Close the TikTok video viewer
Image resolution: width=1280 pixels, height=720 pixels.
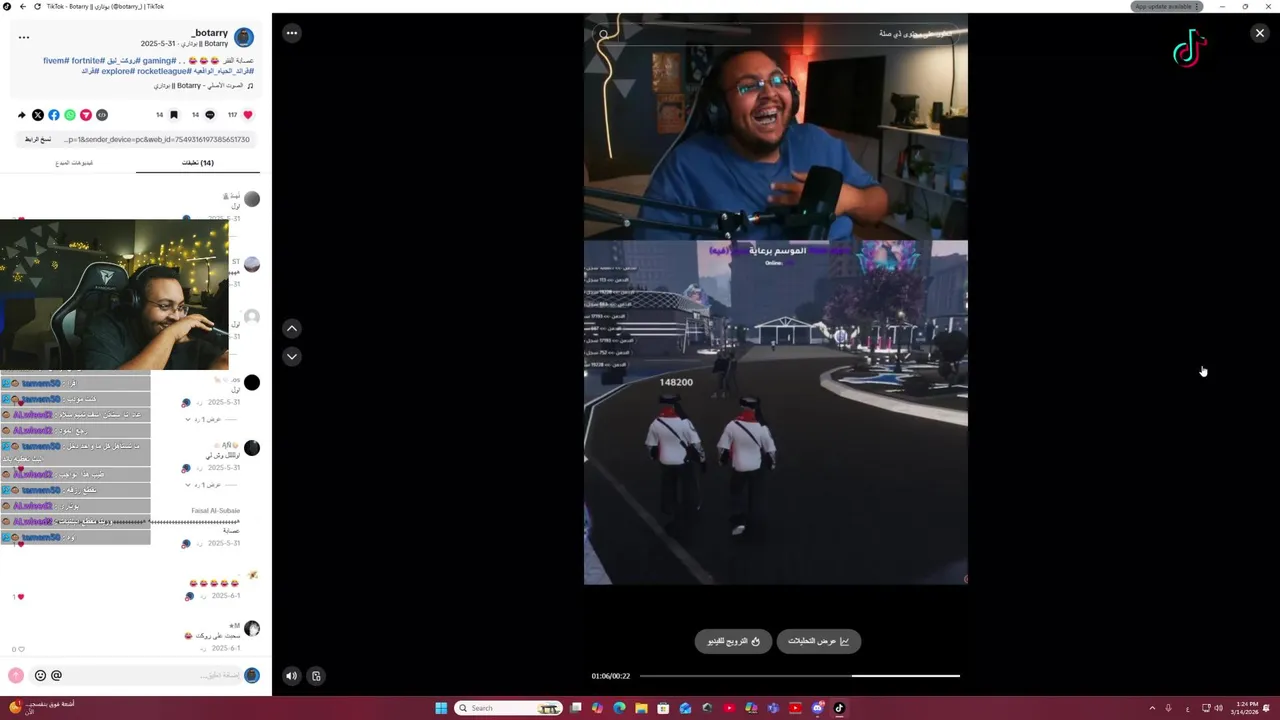(1259, 33)
